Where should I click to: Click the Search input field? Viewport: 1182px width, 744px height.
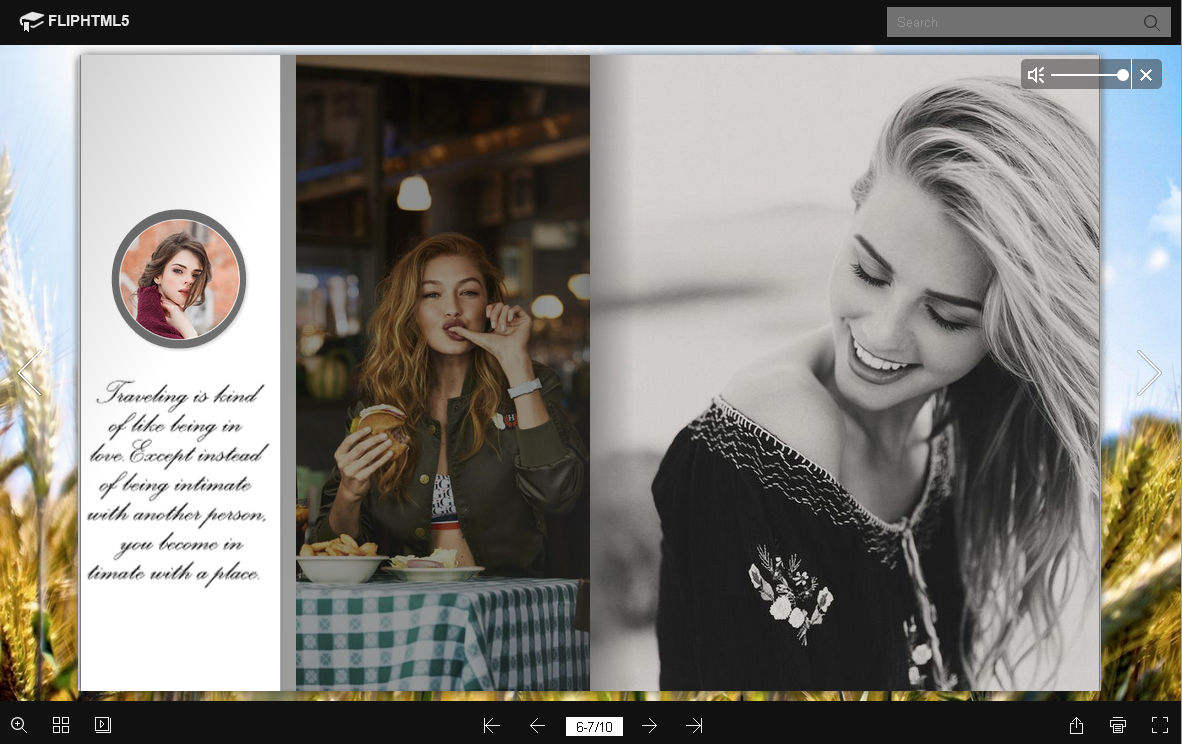click(x=1012, y=22)
